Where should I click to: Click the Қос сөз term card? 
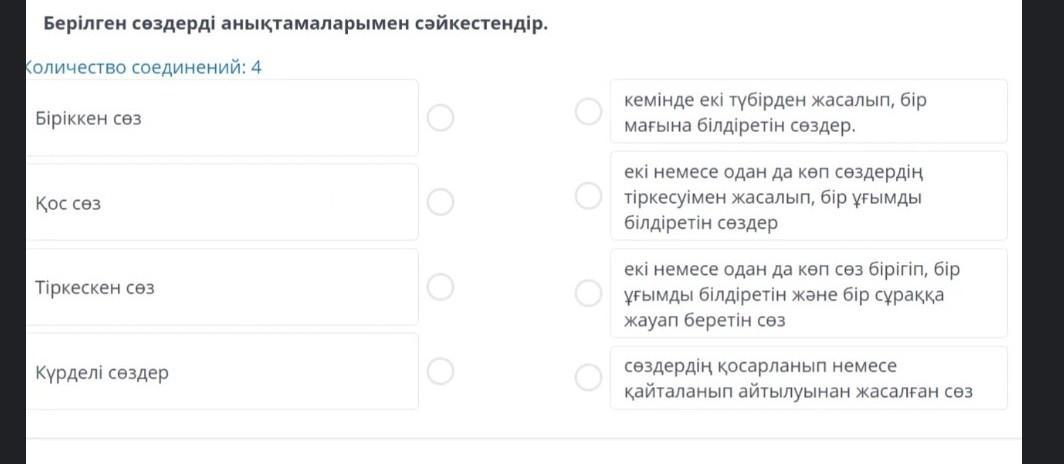220,202
